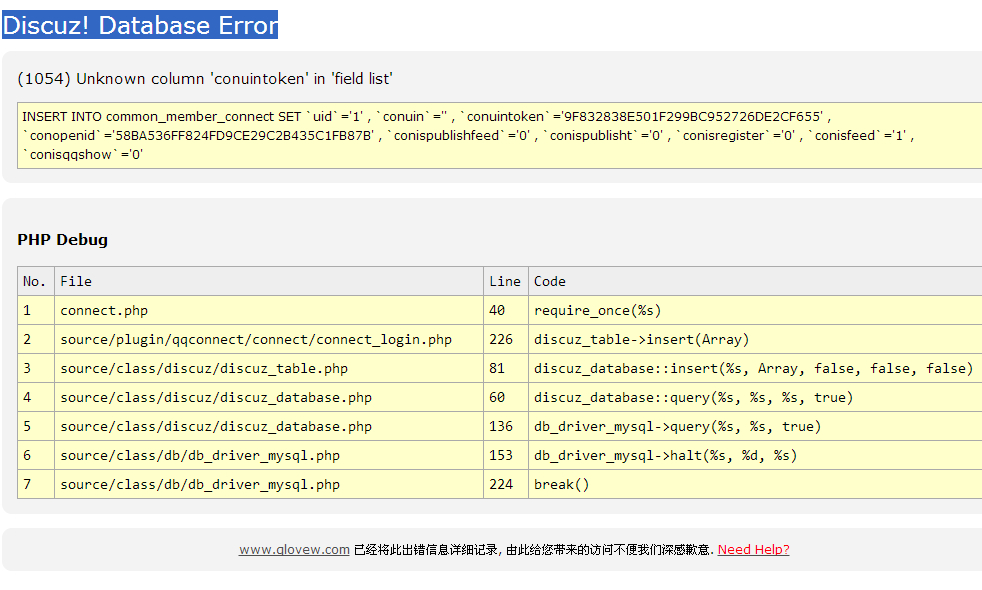Click line number 226 cell

[x=501, y=339]
